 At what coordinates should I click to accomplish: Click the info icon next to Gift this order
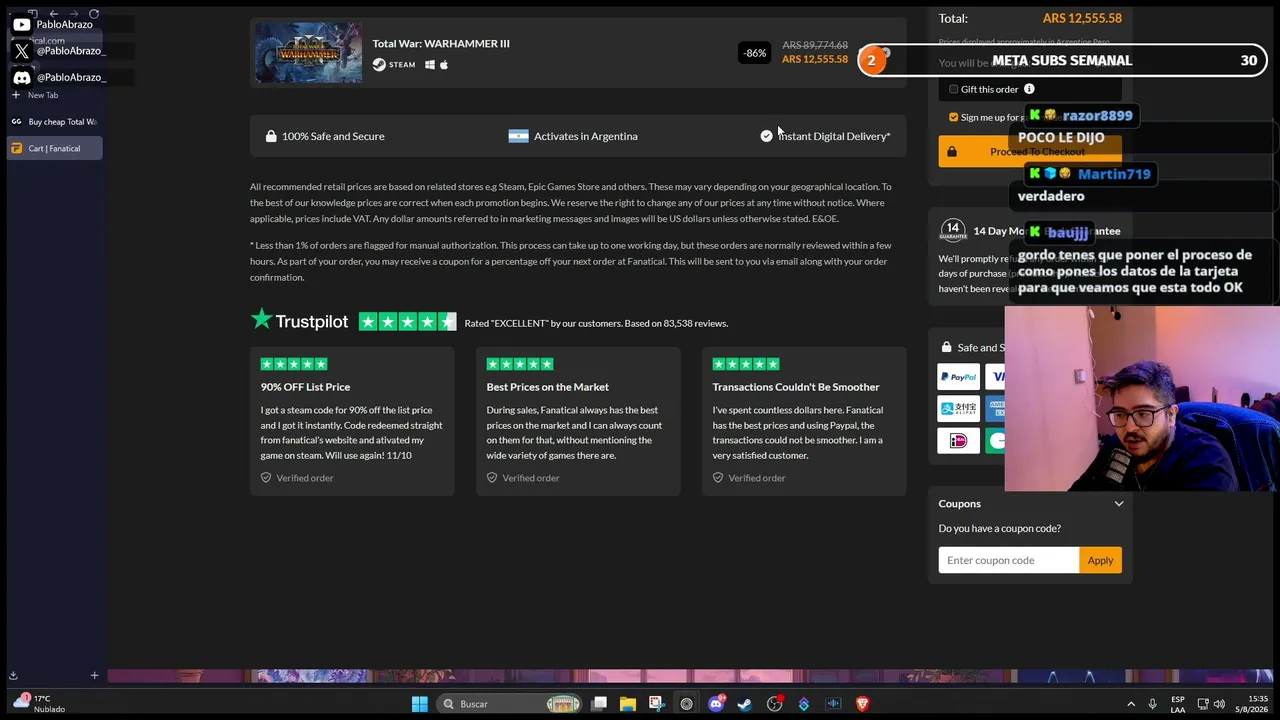pyautogui.click(x=1029, y=89)
